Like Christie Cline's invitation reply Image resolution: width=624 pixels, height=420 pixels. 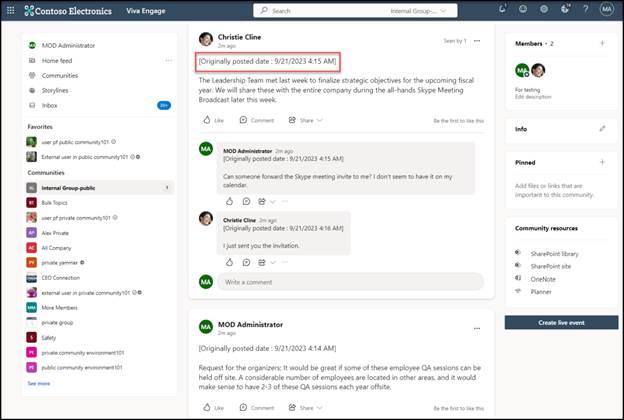230,262
